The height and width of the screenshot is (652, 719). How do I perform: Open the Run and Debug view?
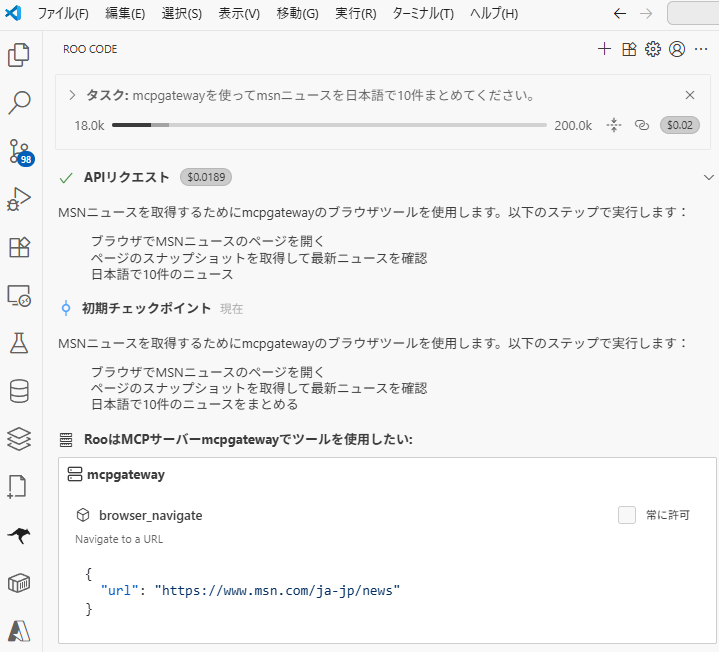[x=19, y=199]
